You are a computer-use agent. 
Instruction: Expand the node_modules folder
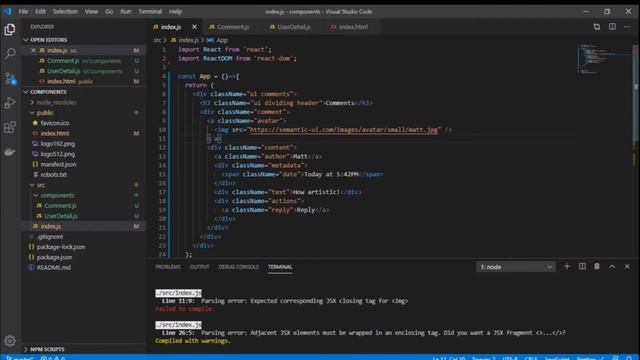coord(84,102)
